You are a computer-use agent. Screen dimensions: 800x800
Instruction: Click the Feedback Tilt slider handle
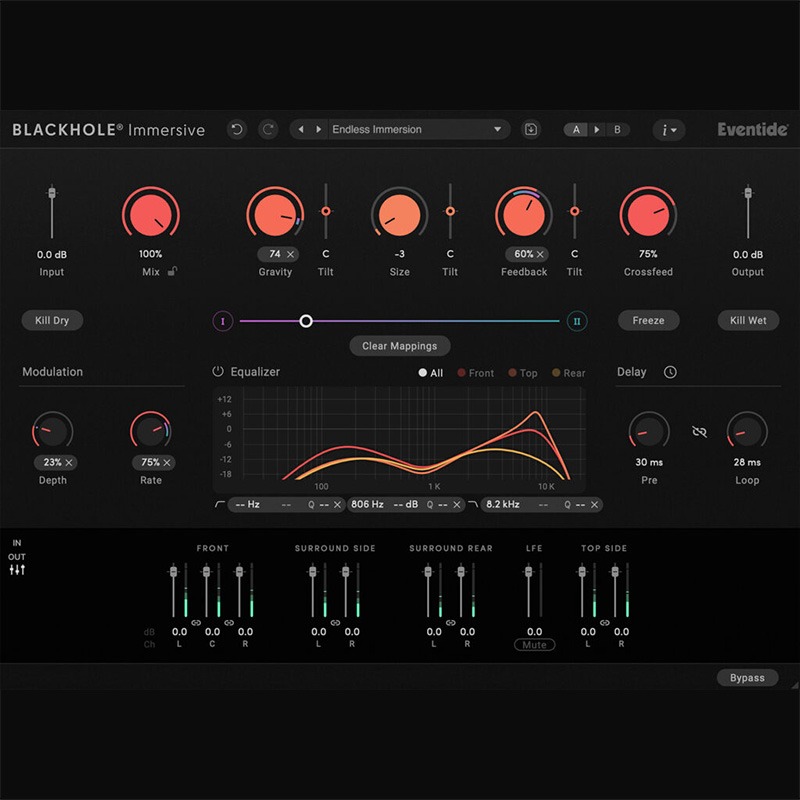point(574,211)
